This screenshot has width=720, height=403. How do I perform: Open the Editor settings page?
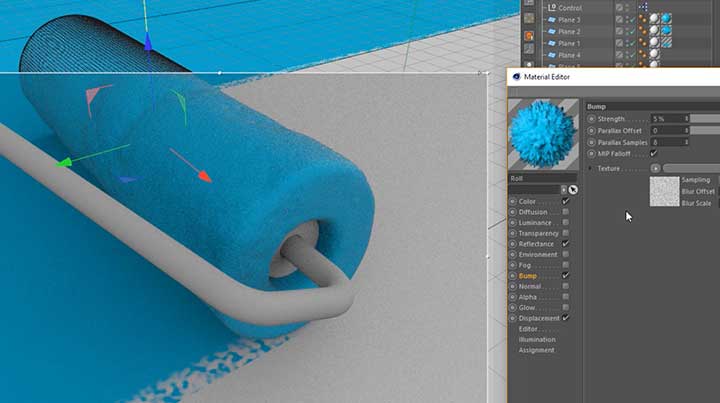528,329
